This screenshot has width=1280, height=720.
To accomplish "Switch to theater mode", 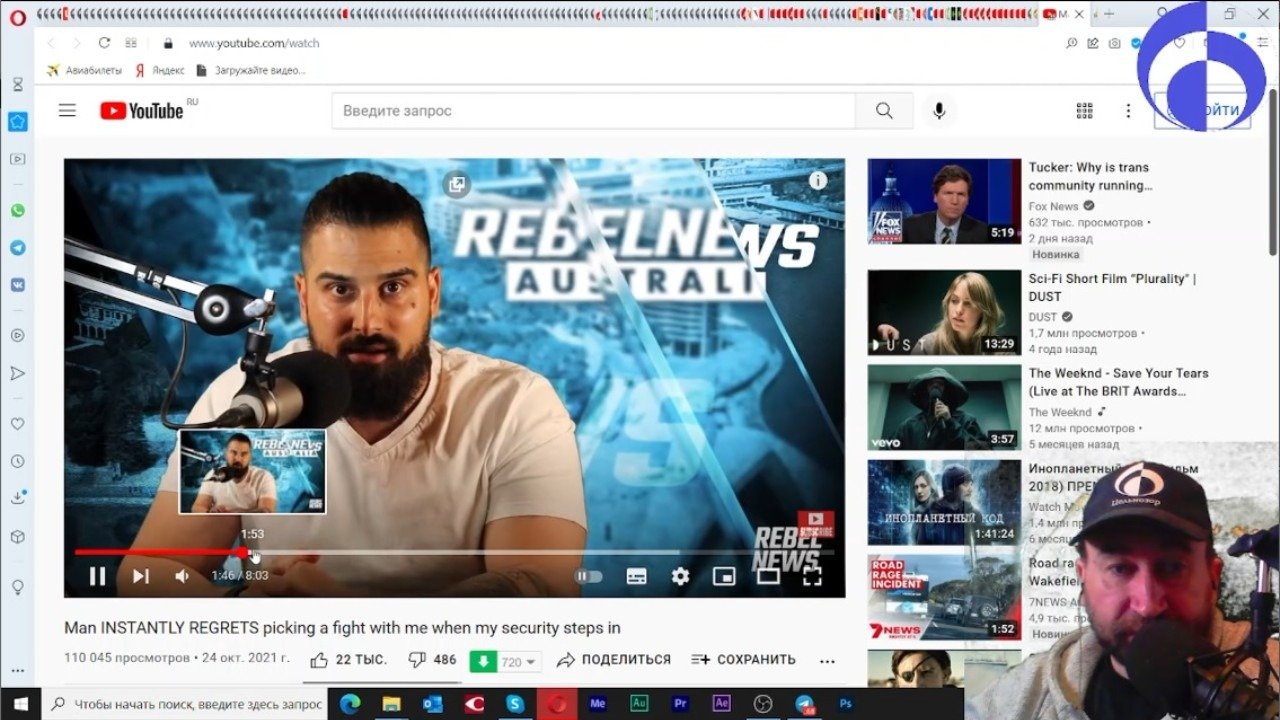I will (768, 576).
